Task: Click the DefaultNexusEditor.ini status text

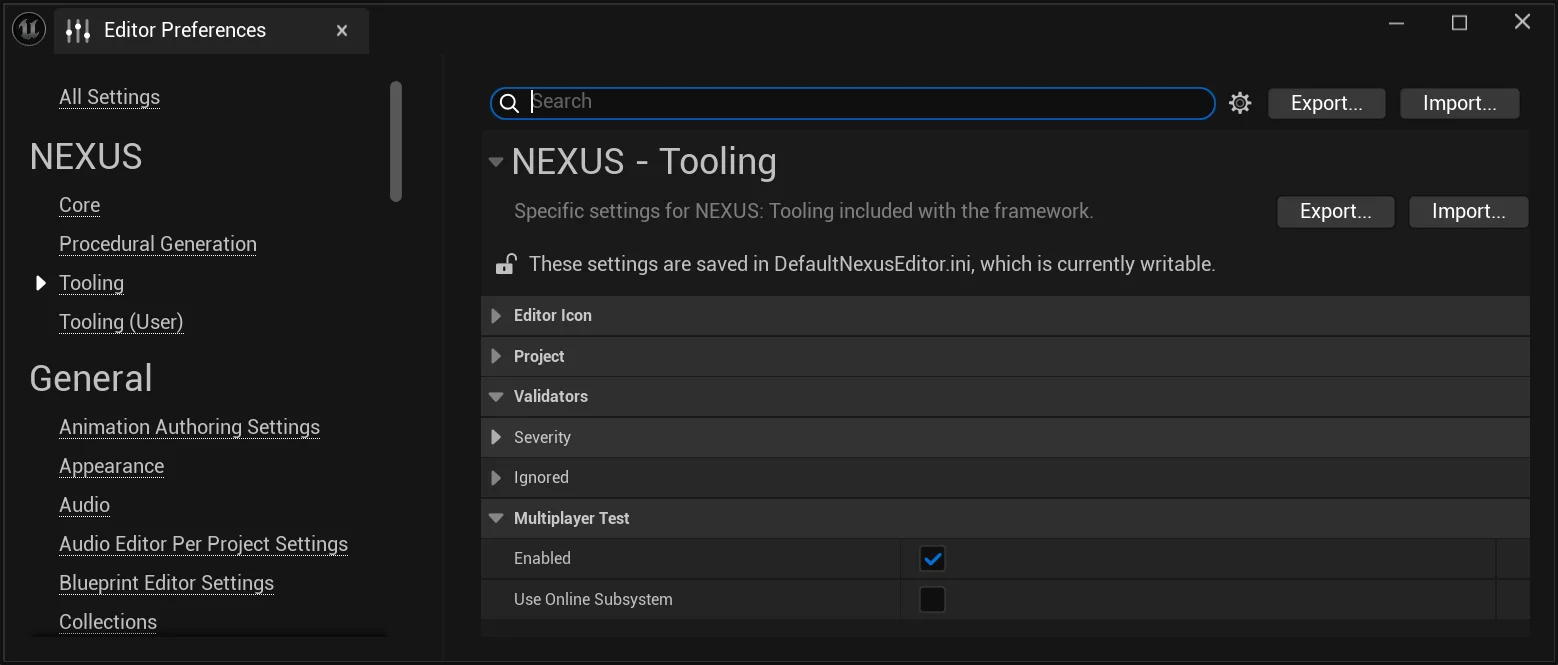Action: 872,264
